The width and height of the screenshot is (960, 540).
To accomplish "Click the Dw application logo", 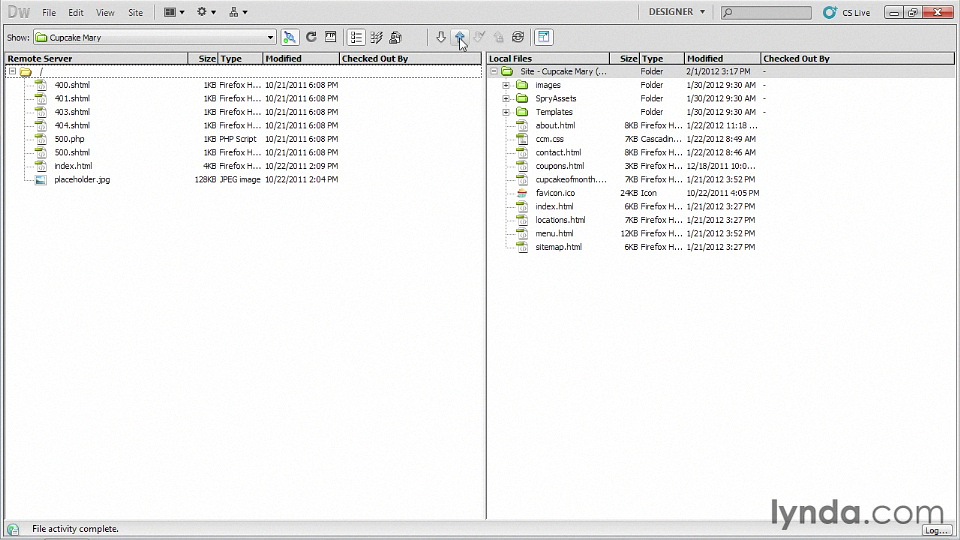I will 18,12.
